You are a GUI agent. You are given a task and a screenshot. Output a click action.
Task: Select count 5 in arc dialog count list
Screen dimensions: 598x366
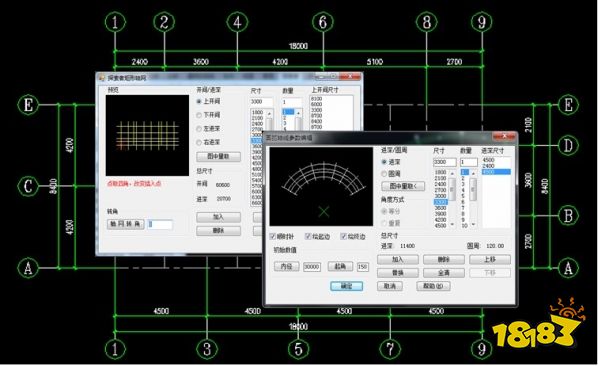(x=465, y=196)
